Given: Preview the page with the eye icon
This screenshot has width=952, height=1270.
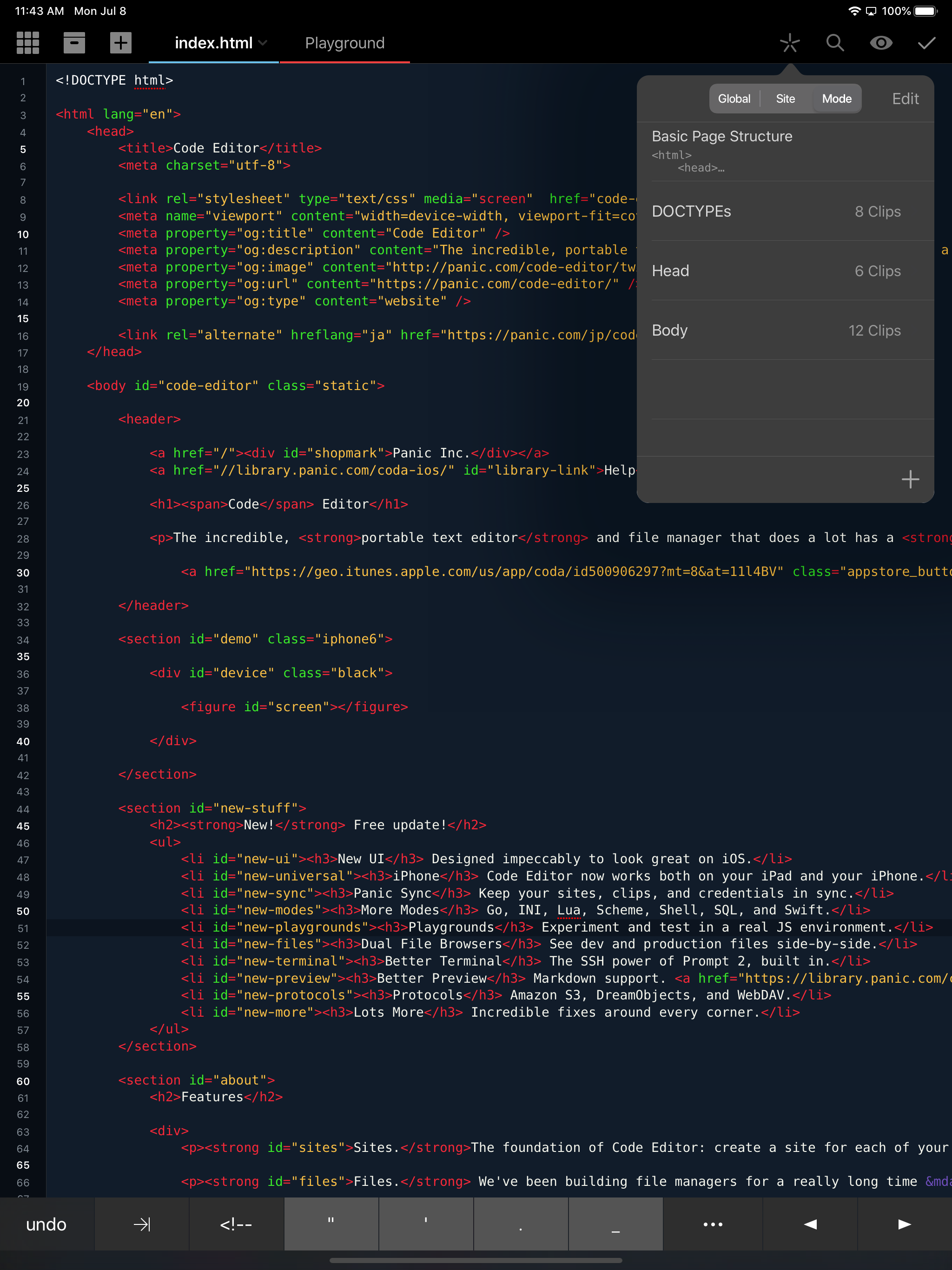Looking at the screenshot, I should 881,42.
